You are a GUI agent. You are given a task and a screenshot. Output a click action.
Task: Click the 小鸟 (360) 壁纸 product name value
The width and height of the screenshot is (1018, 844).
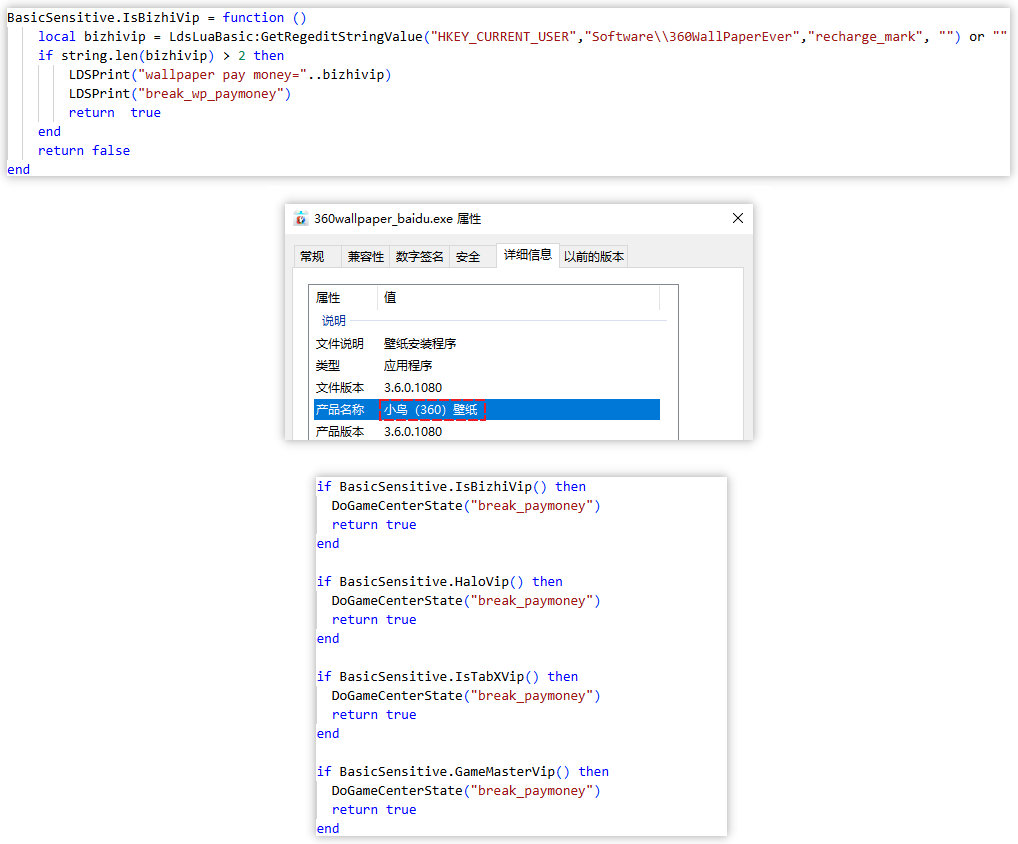[x=433, y=410]
